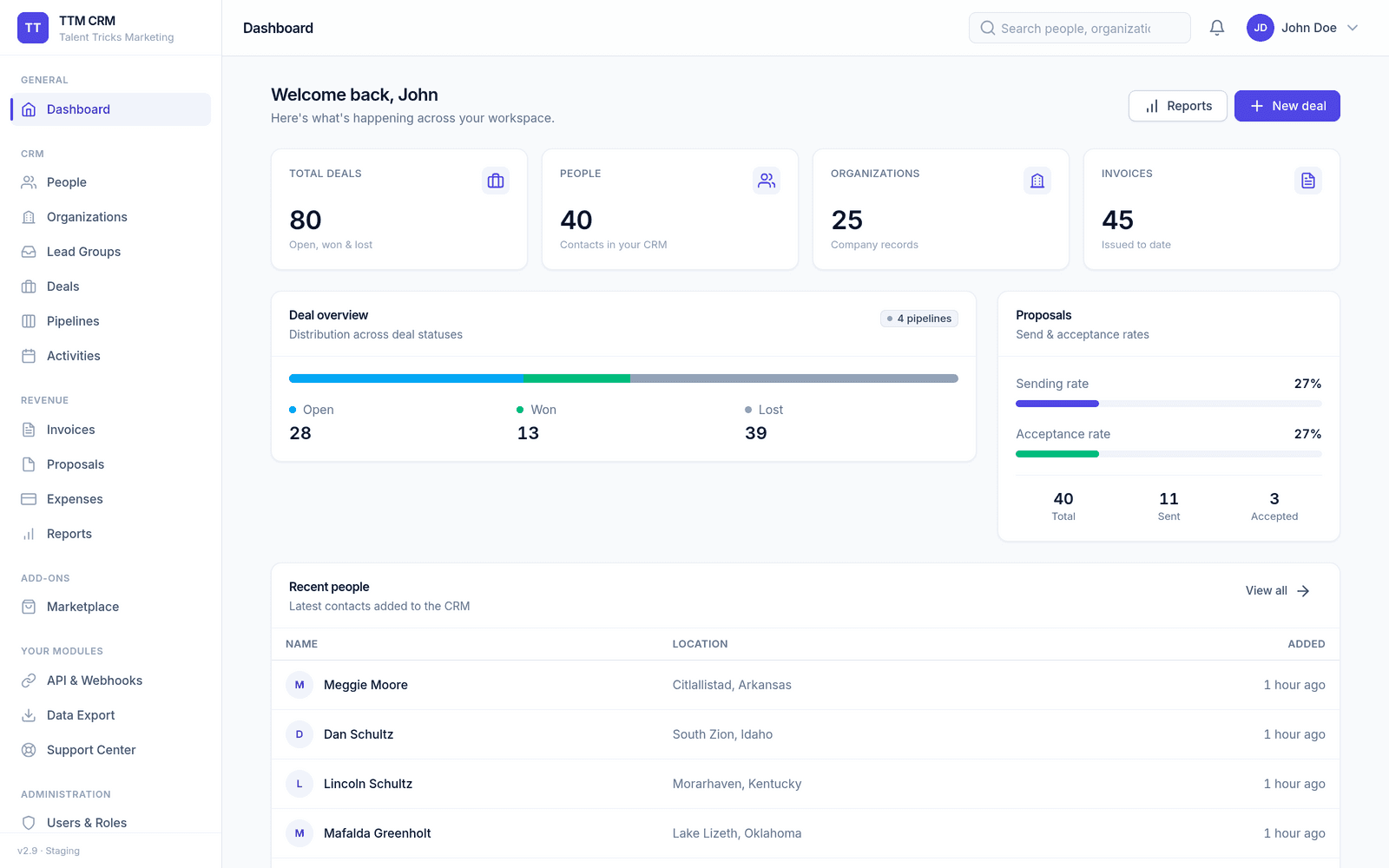Open Invoices under Revenue
Image resolution: width=1389 pixels, height=868 pixels.
(111, 430)
